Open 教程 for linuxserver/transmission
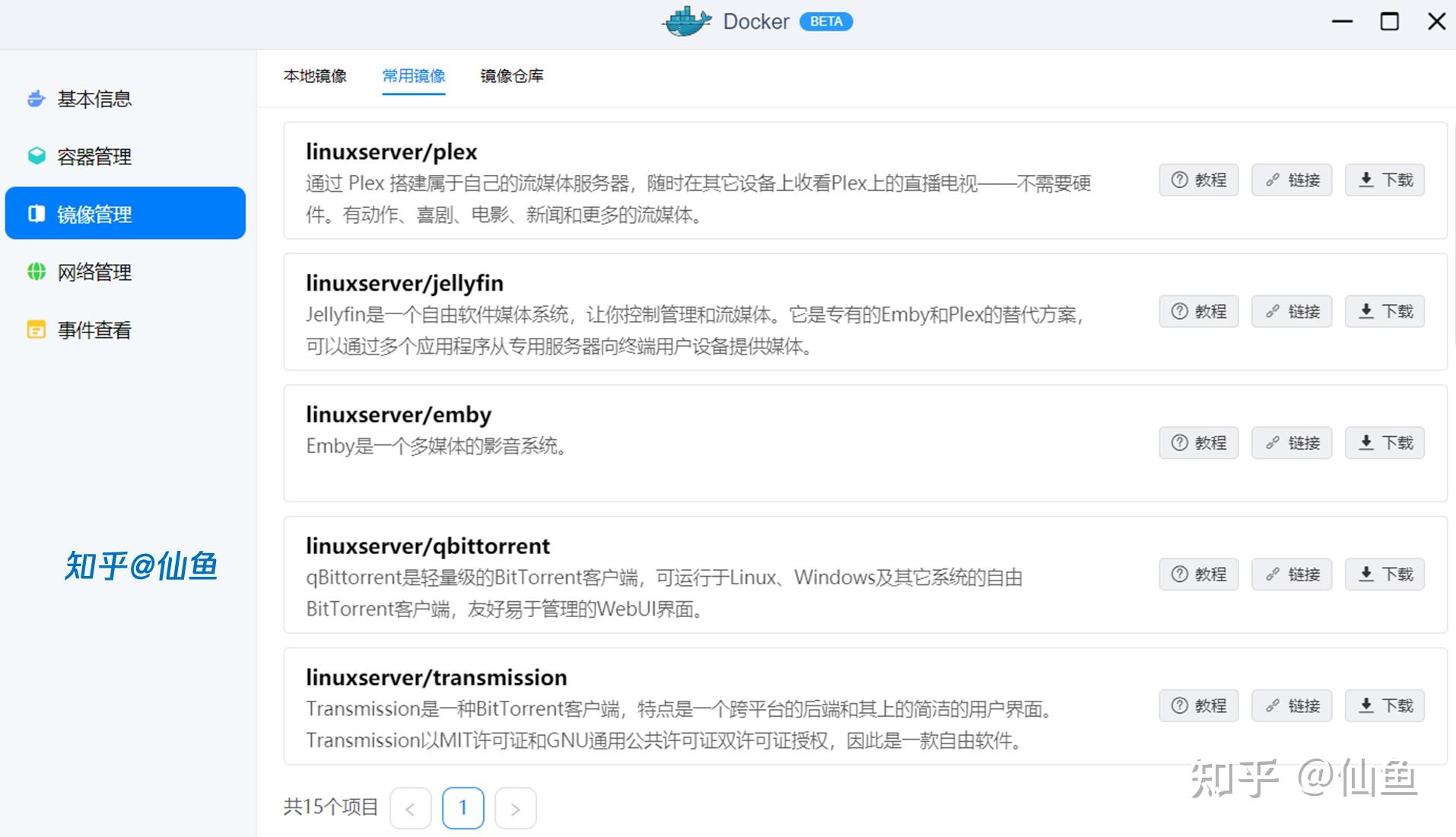The image size is (1456, 837). pyautogui.click(x=1199, y=706)
